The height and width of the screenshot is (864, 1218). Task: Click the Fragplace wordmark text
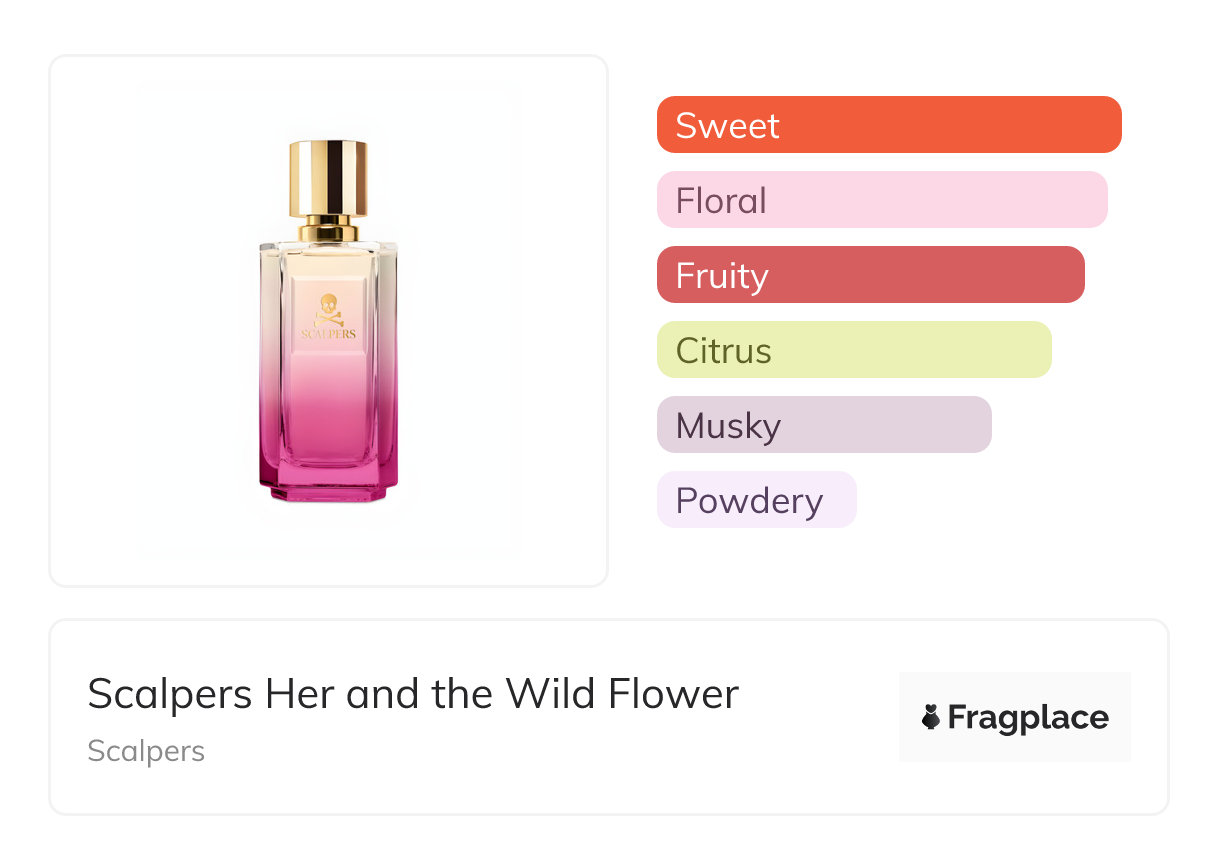(1028, 717)
